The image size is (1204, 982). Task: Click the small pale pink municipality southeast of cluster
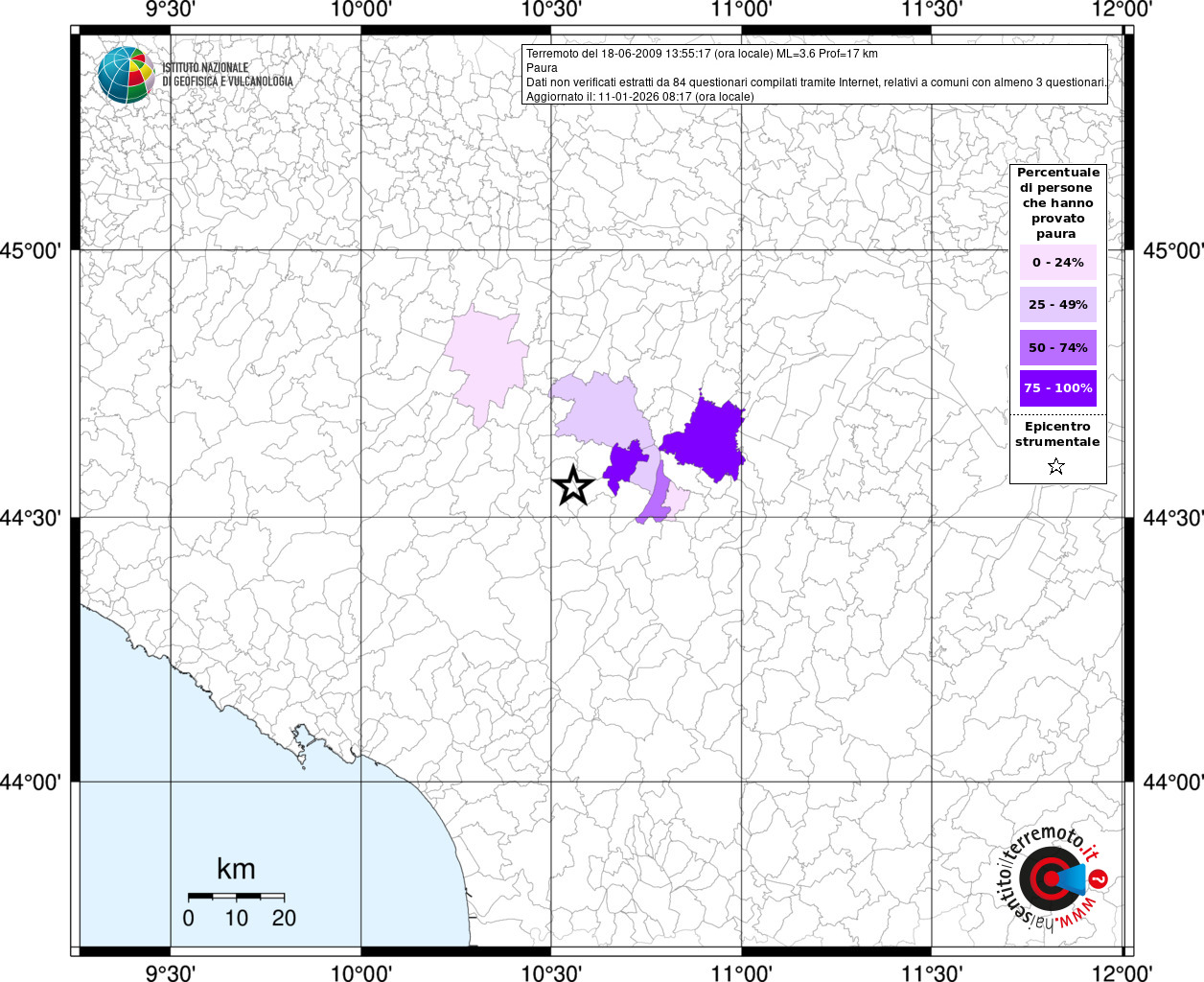point(677,501)
